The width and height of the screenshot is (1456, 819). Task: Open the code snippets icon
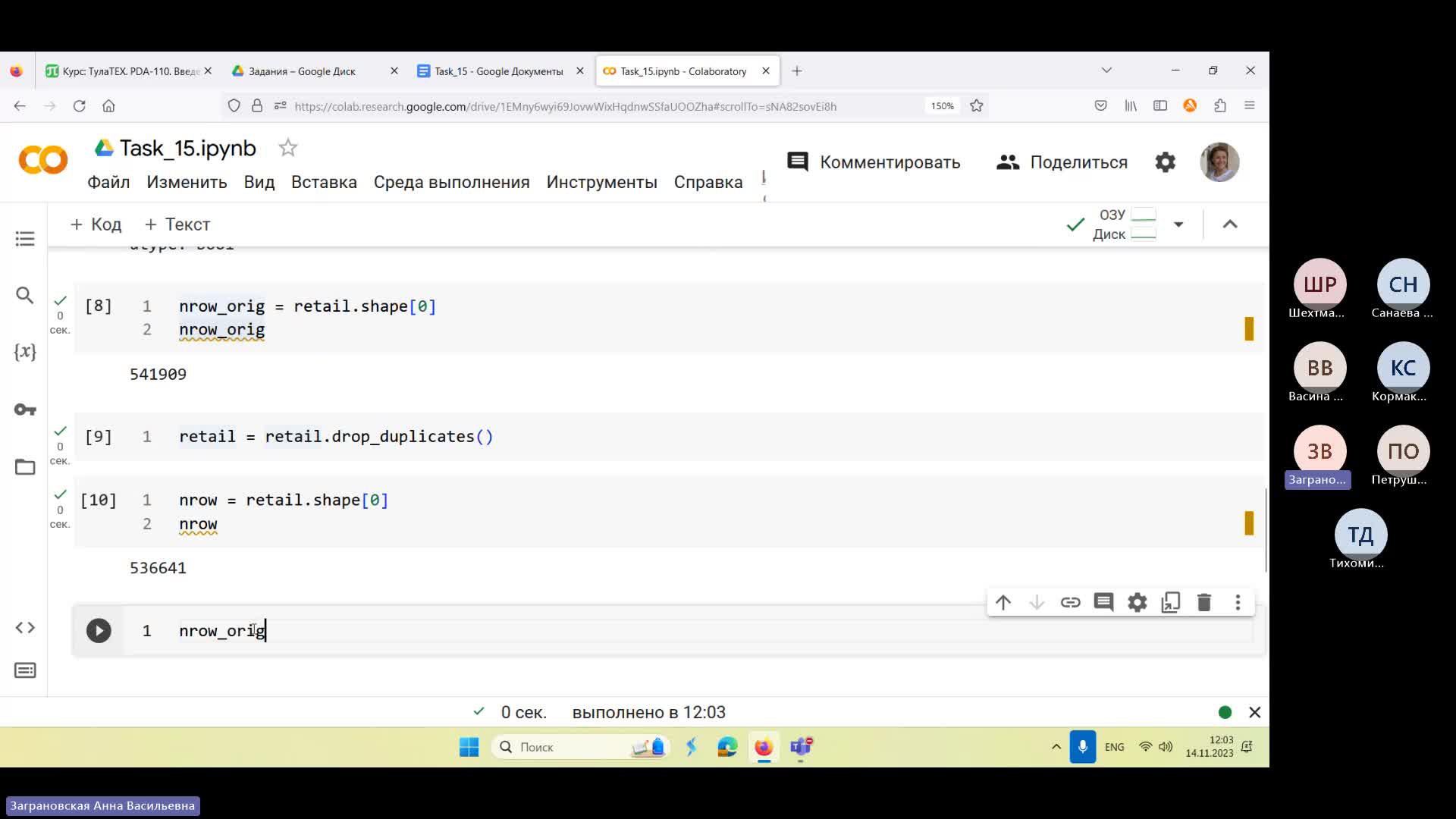tap(25, 627)
